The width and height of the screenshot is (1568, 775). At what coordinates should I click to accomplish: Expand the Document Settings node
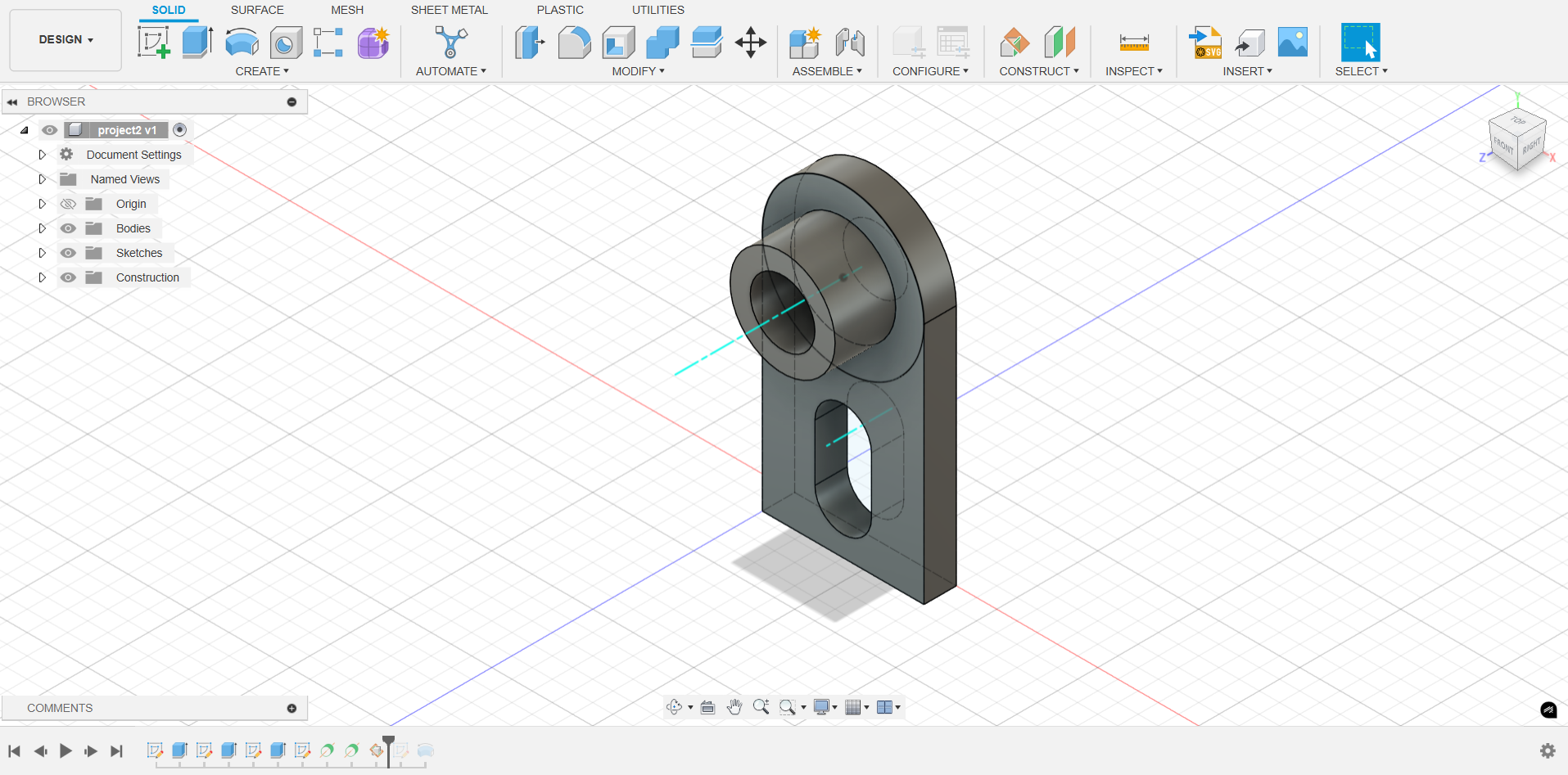[42, 155]
